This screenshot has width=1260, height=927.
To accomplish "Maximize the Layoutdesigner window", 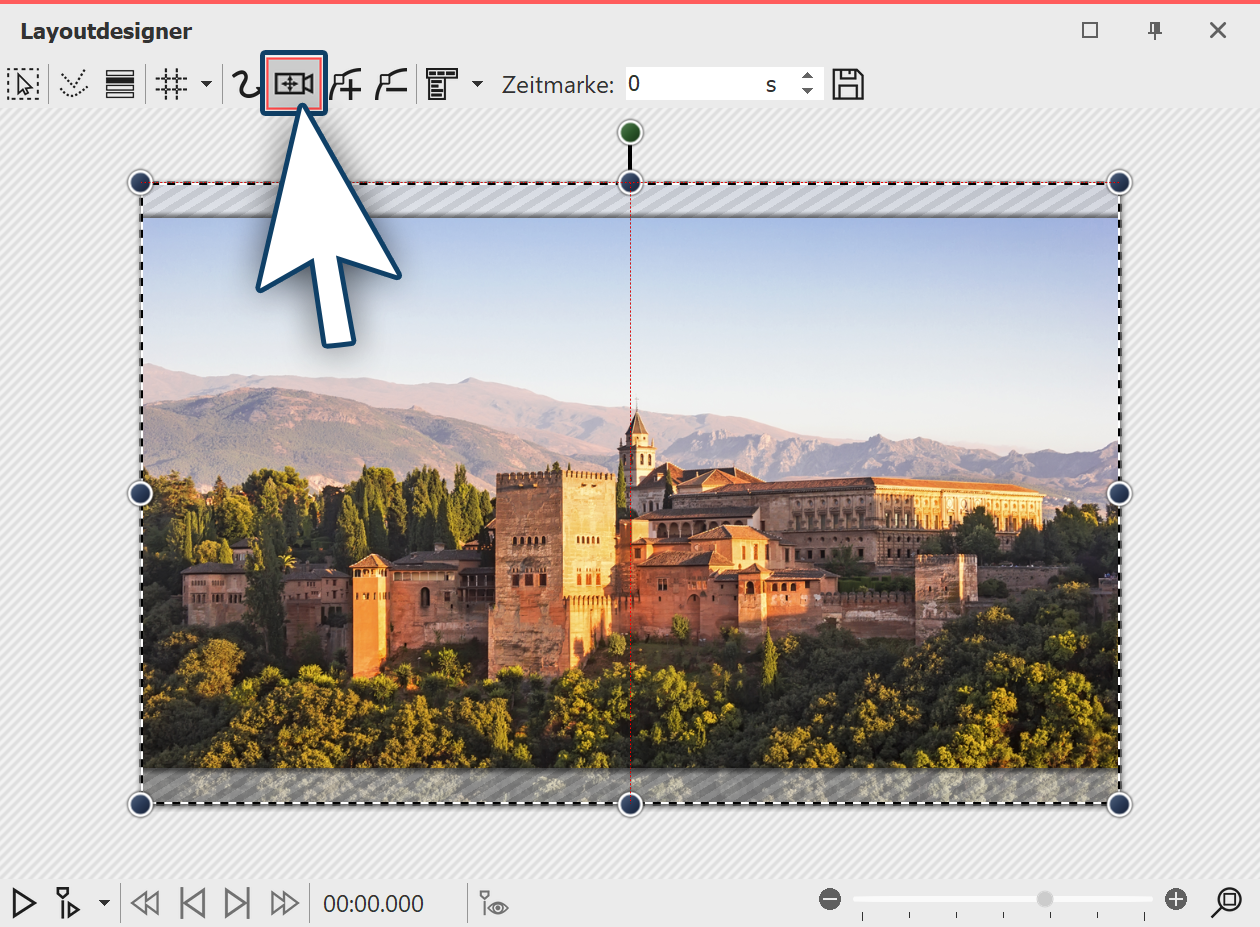I will (x=1088, y=31).
